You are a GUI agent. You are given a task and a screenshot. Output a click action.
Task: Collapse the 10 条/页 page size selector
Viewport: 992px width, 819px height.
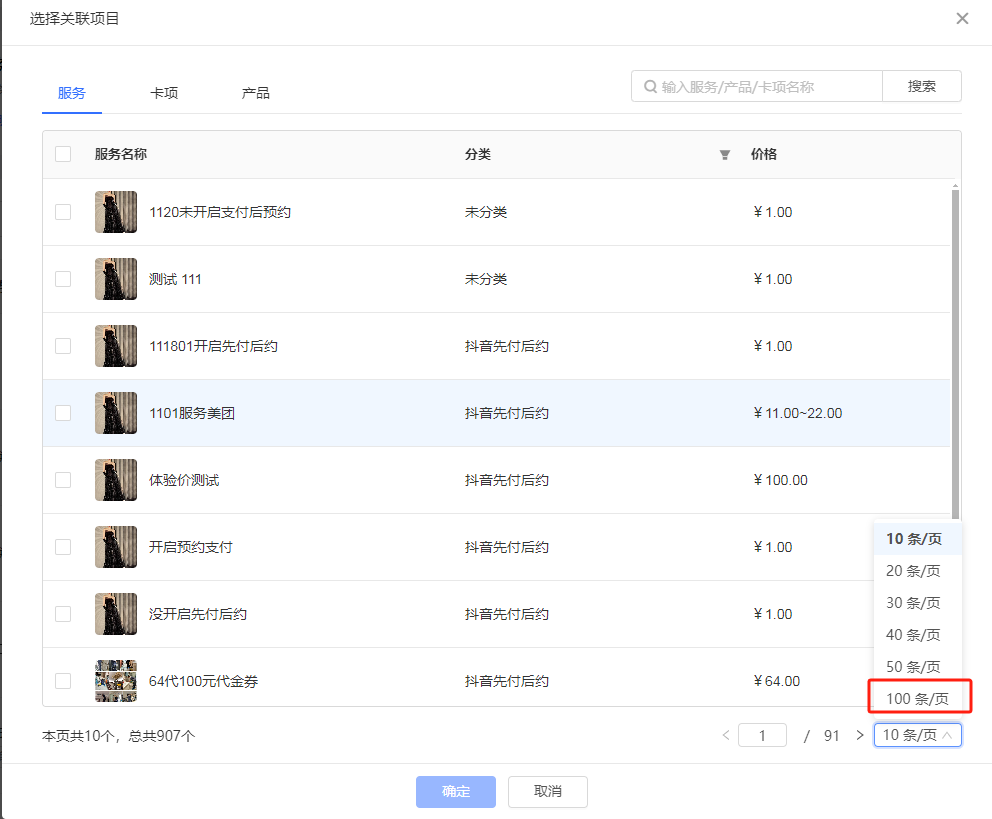point(917,735)
